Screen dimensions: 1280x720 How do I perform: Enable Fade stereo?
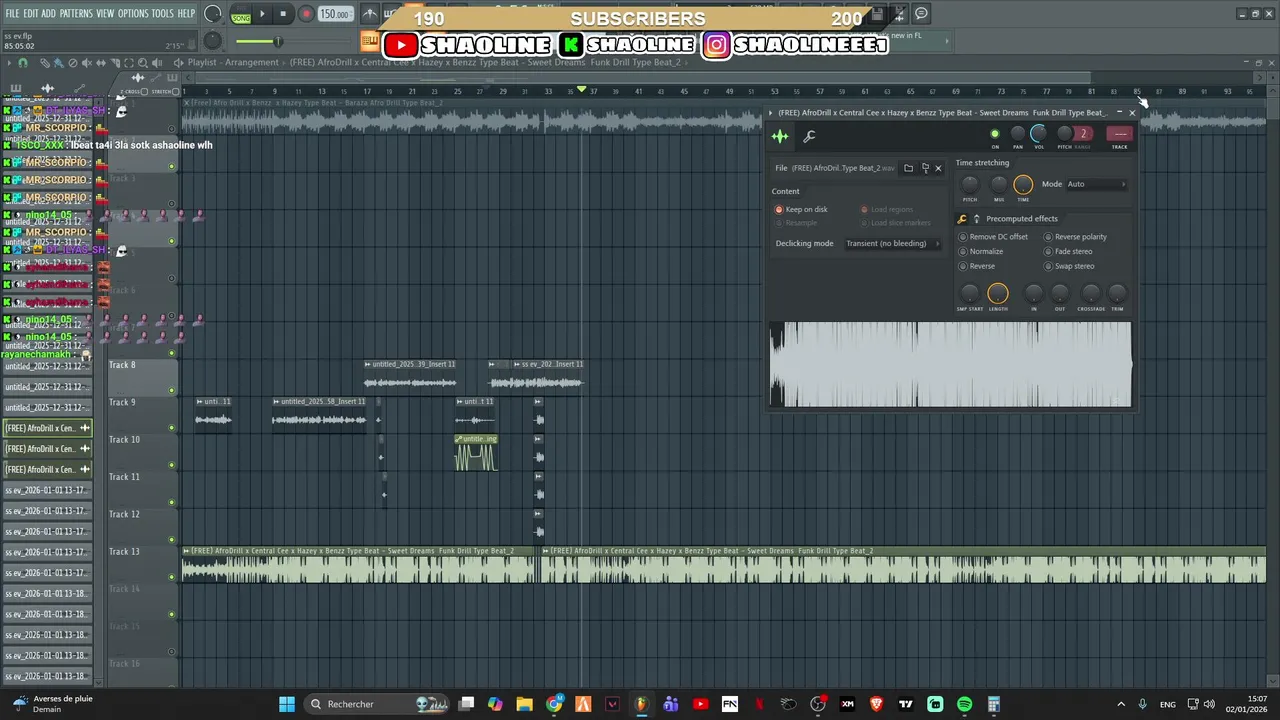pos(1068,251)
